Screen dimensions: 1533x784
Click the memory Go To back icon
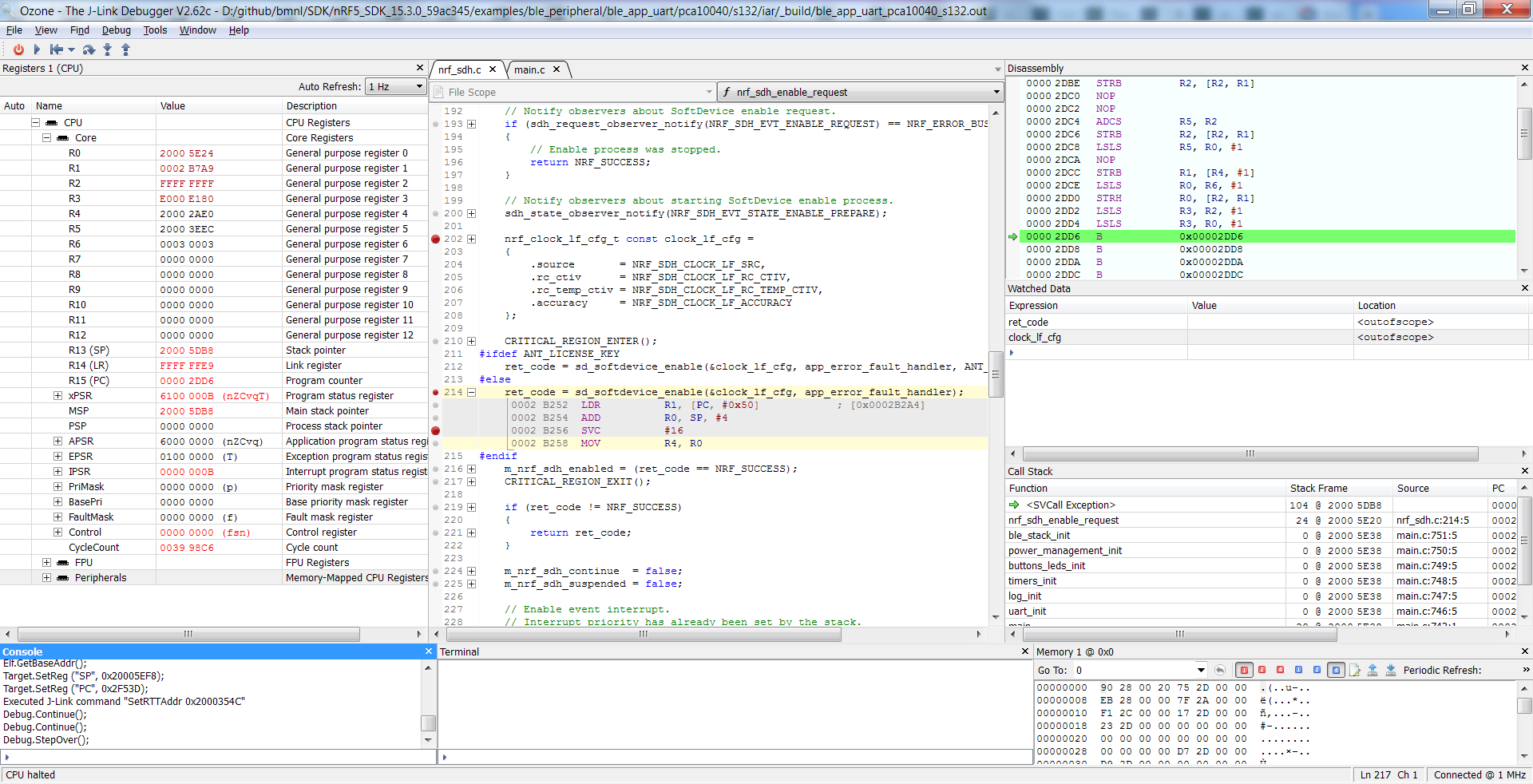[1220, 670]
